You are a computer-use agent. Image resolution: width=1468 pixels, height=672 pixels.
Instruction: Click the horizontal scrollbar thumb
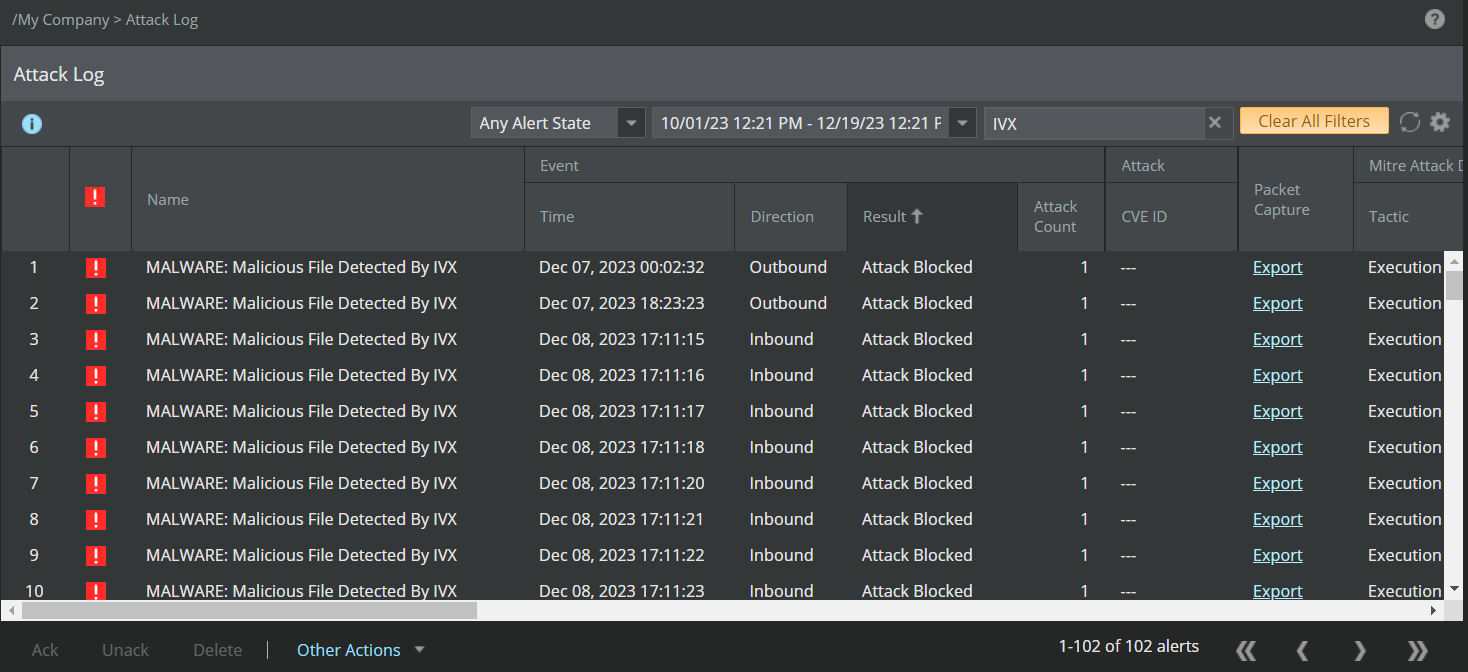249,610
